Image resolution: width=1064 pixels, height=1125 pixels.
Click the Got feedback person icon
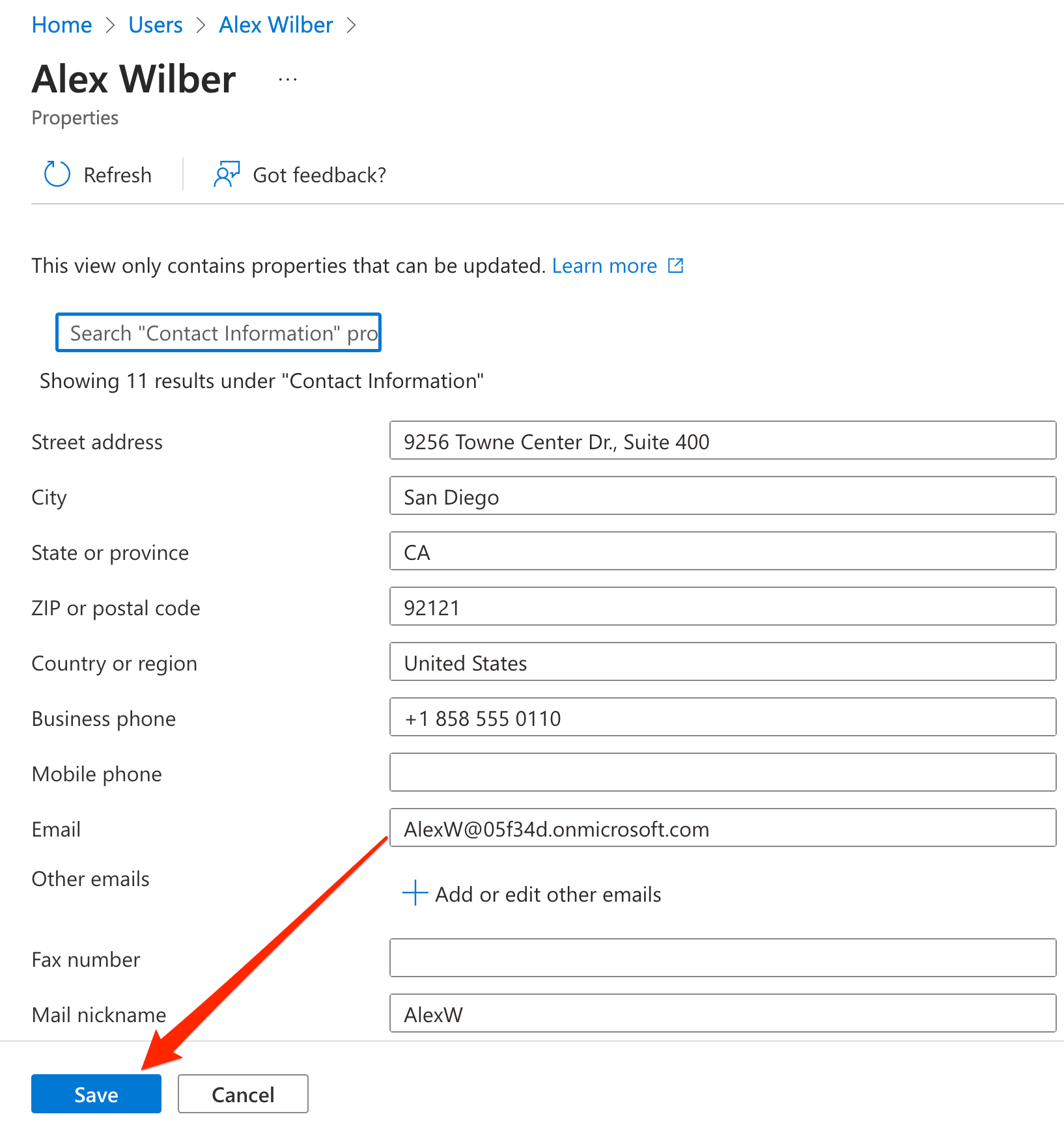[226, 174]
